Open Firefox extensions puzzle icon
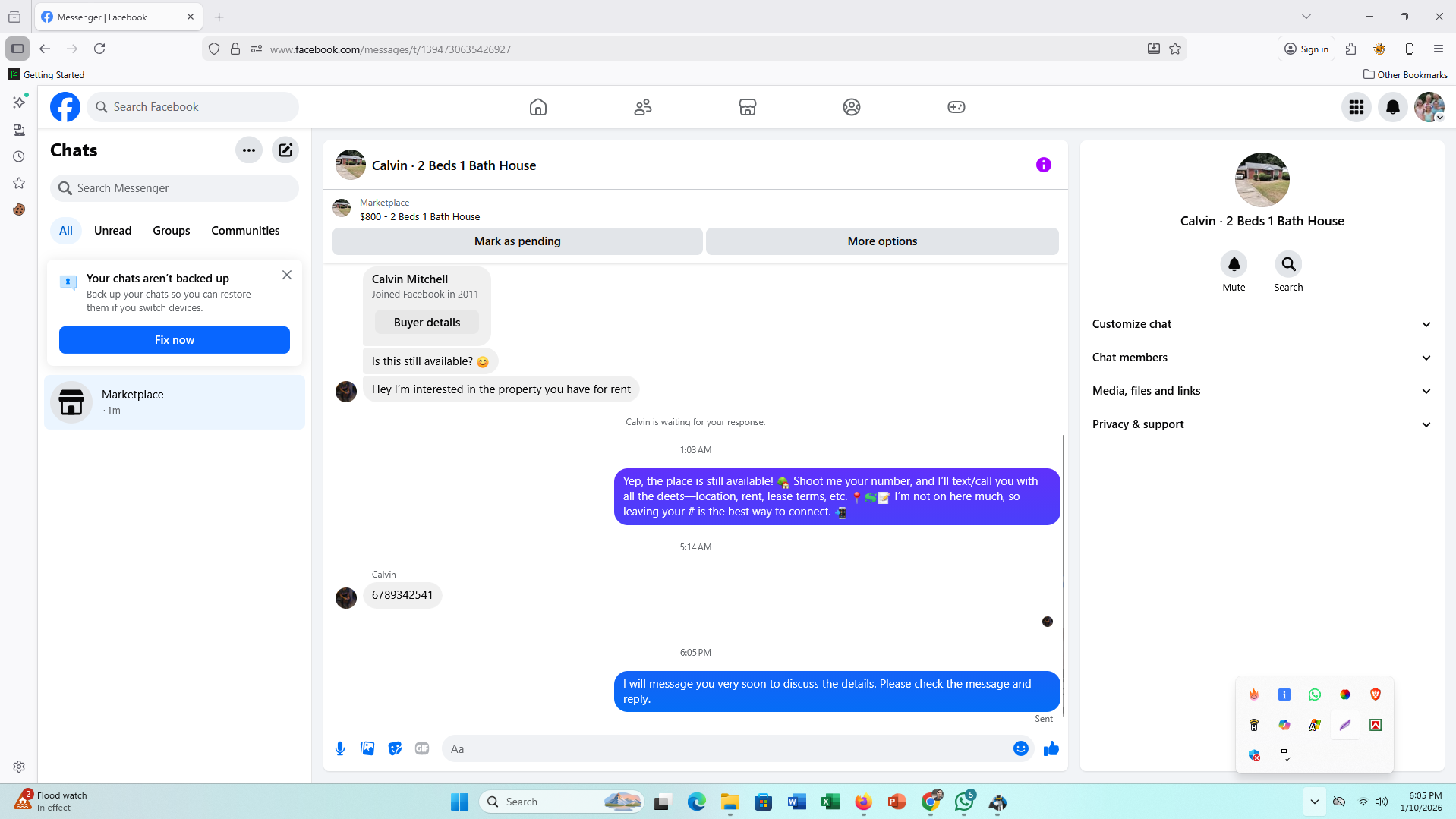Viewport: 1456px width, 819px height. click(x=1350, y=49)
